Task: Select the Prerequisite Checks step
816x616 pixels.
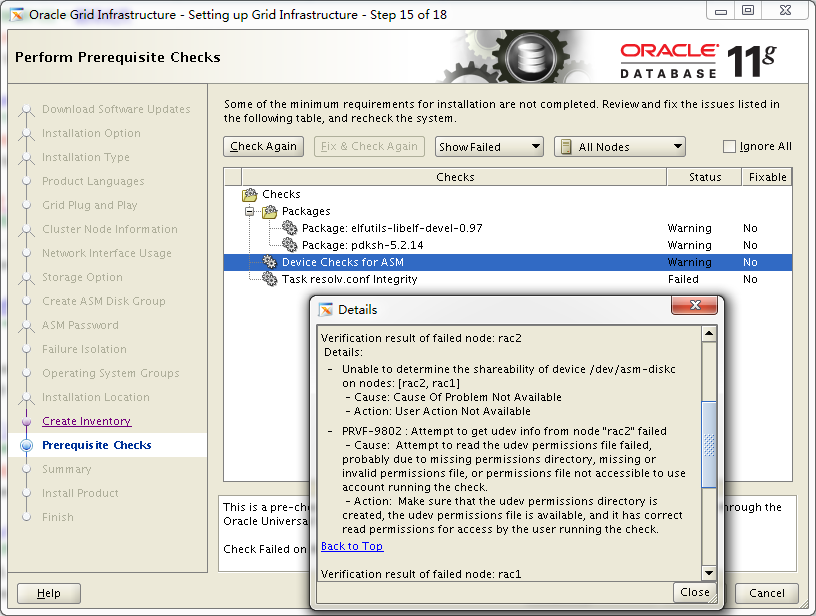Action: click(97, 445)
